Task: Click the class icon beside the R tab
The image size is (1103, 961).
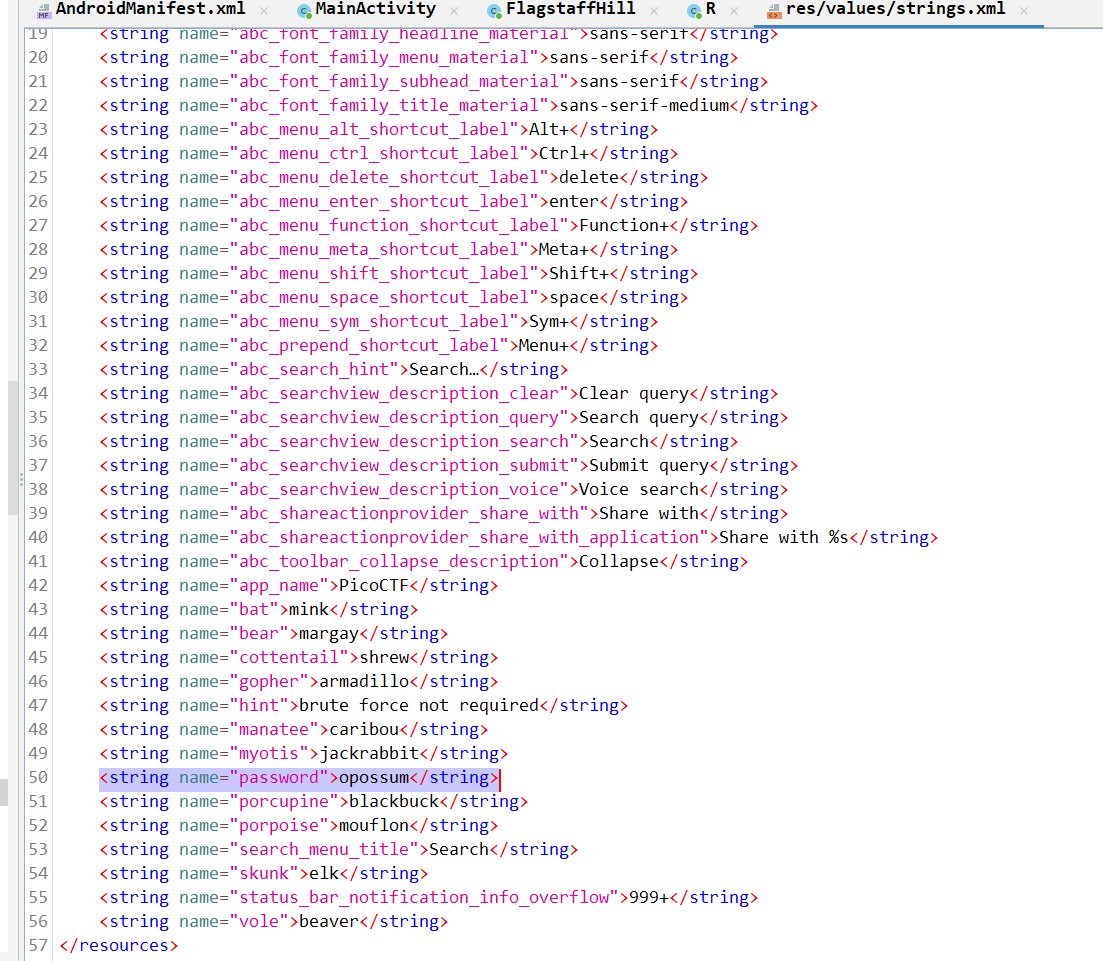Action: (693, 11)
